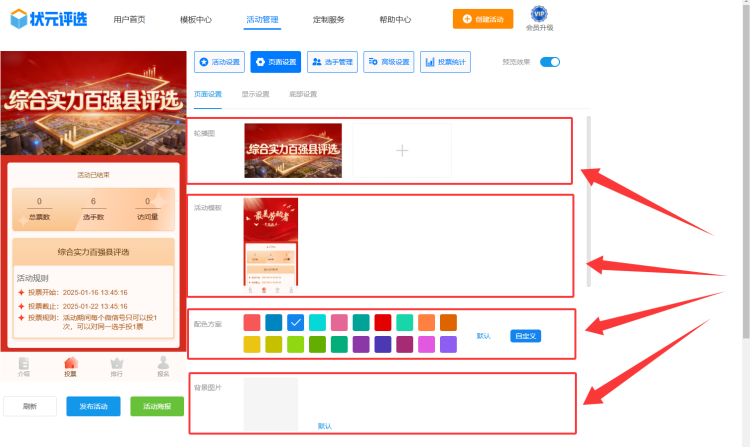Click the settings panel vertical scrollbar
Viewport: 750px width, 447px height.
pyautogui.click(x=588, y=201)
